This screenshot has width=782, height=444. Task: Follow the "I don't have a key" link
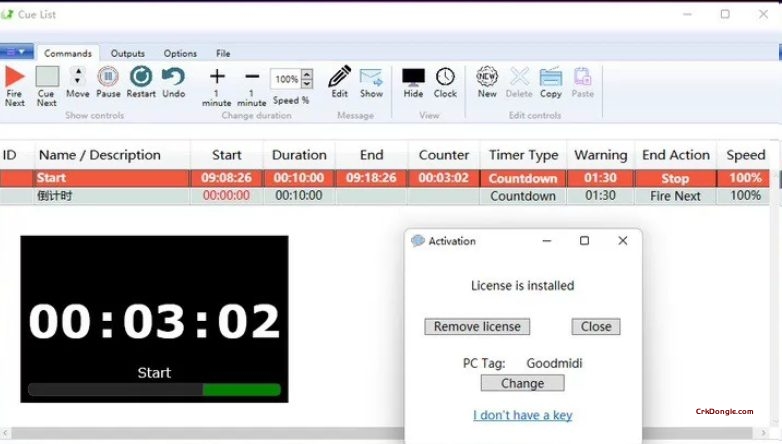[522, 415]
